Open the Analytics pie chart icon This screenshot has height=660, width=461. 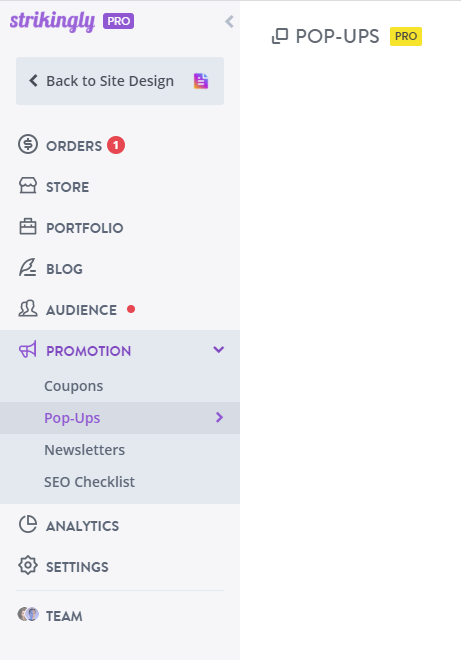tap(28, 524)
